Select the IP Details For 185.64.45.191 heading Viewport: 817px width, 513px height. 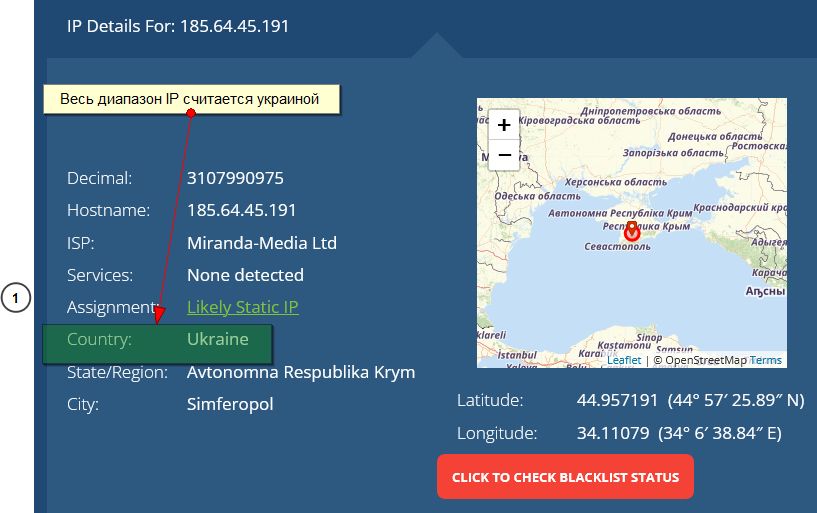(x=178, y=26)
